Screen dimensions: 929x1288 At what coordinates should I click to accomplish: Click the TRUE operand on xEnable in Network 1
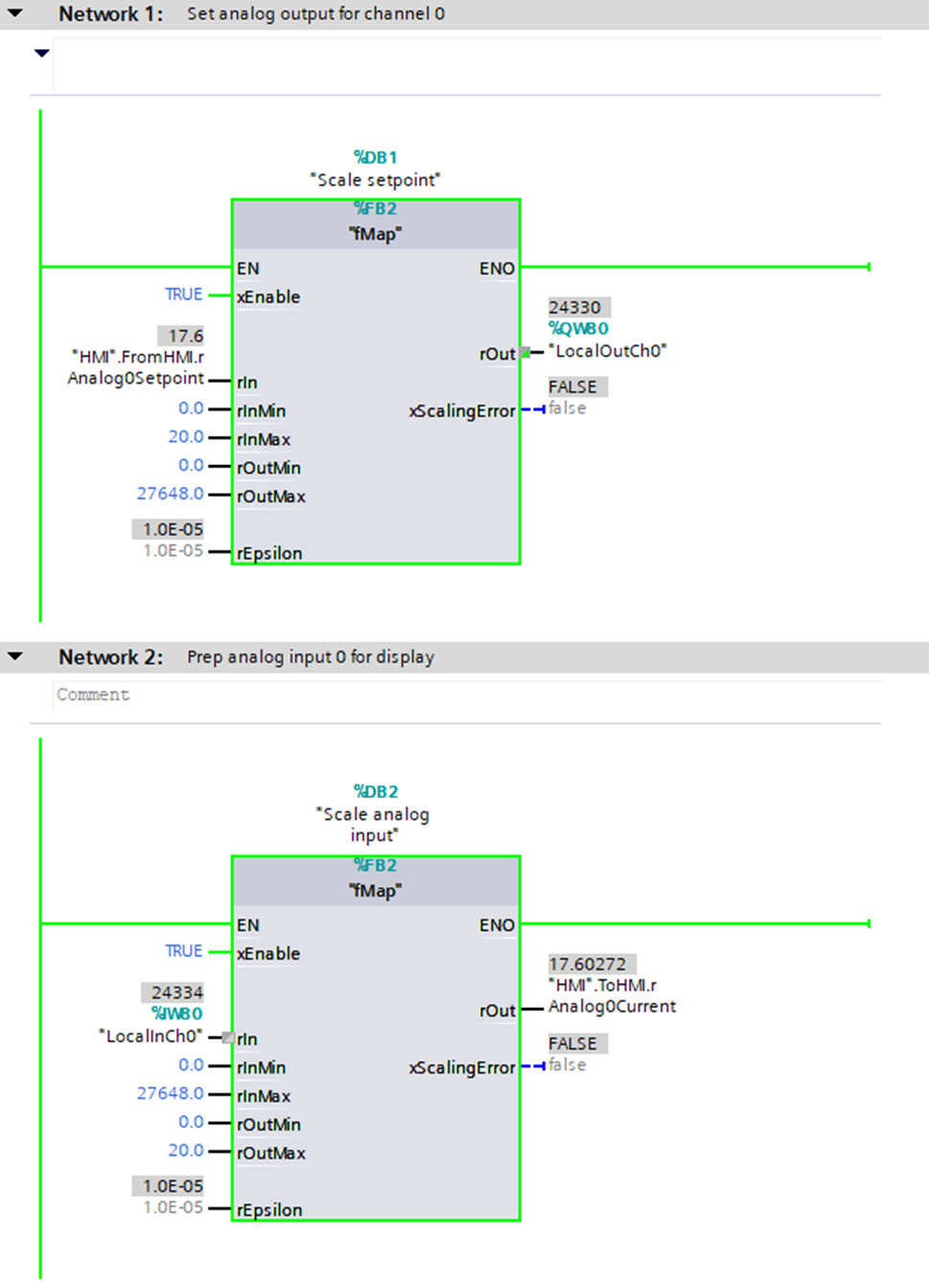tap(182, 294)
